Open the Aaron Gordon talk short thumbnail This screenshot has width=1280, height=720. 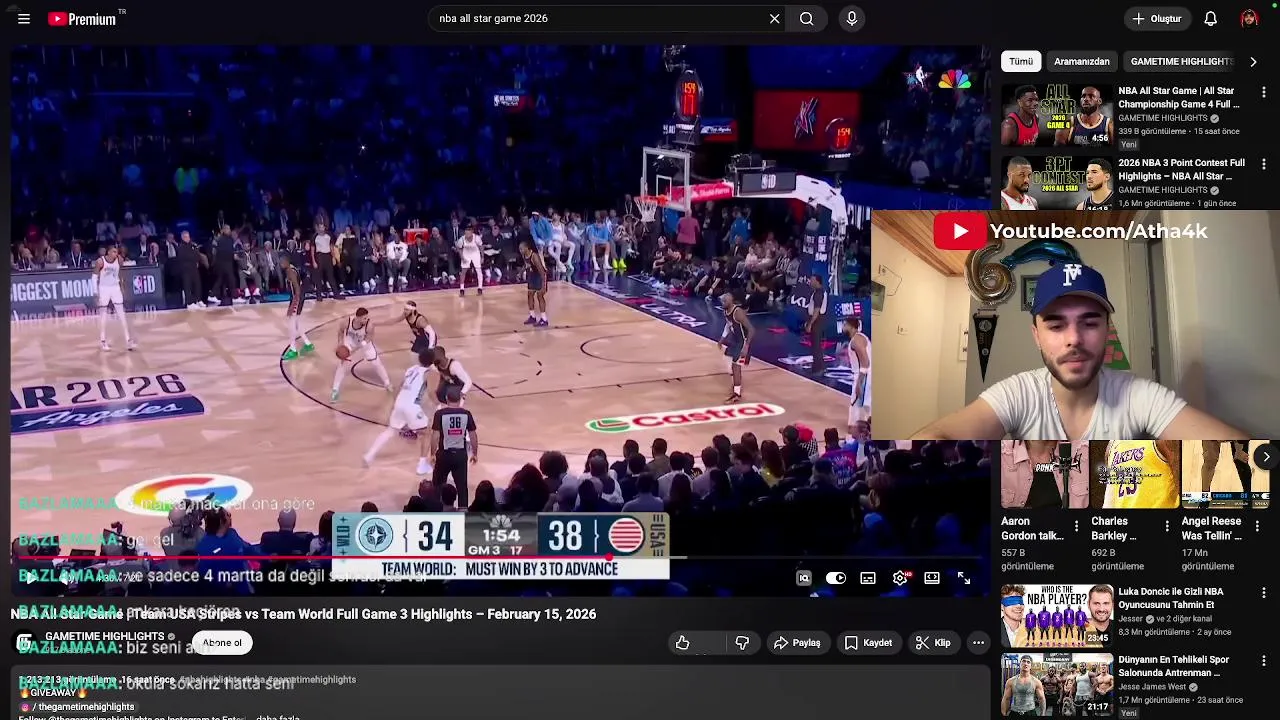1045,475
